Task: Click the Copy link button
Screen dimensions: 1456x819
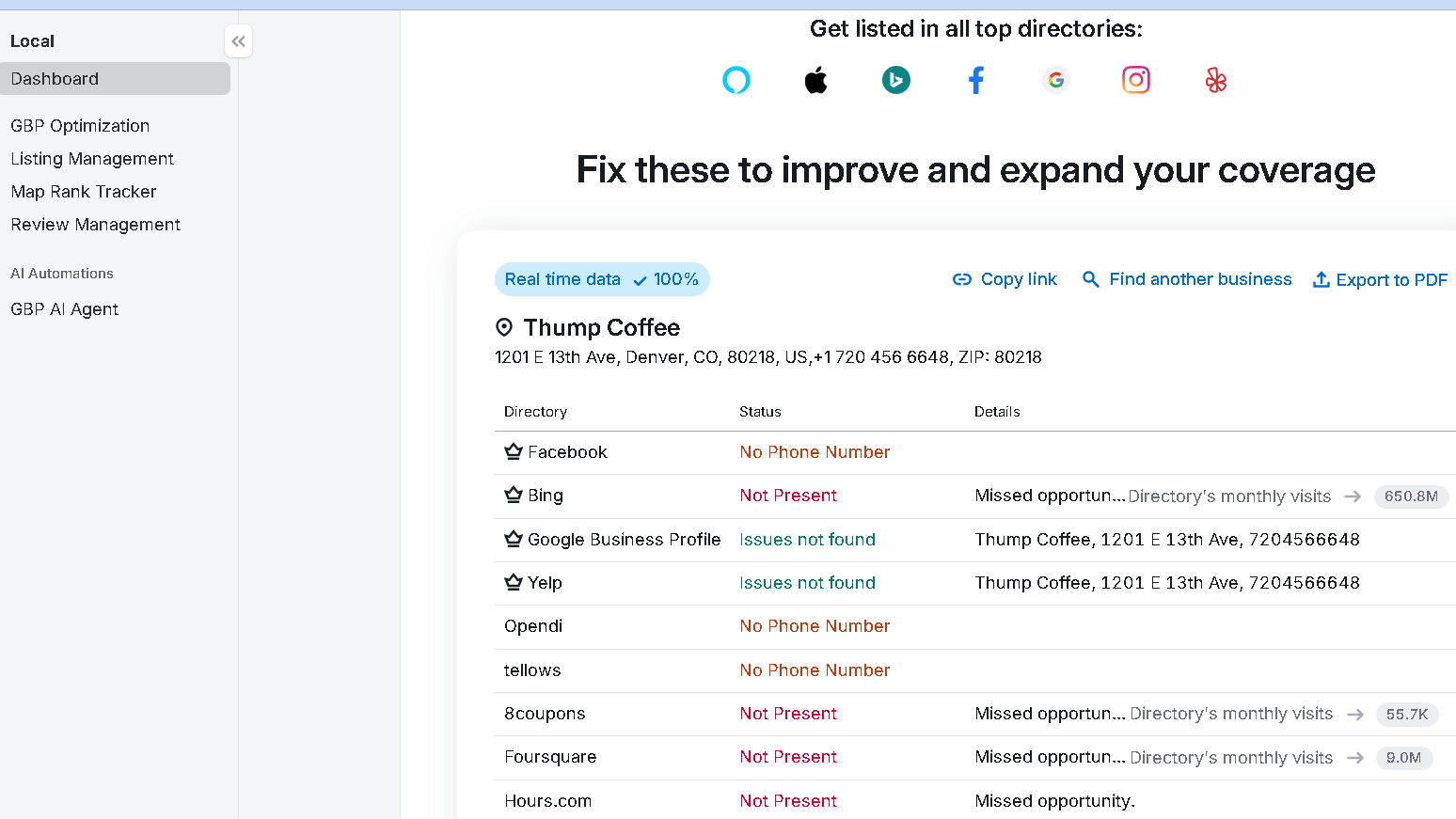Action: (x=1005, y=279)
